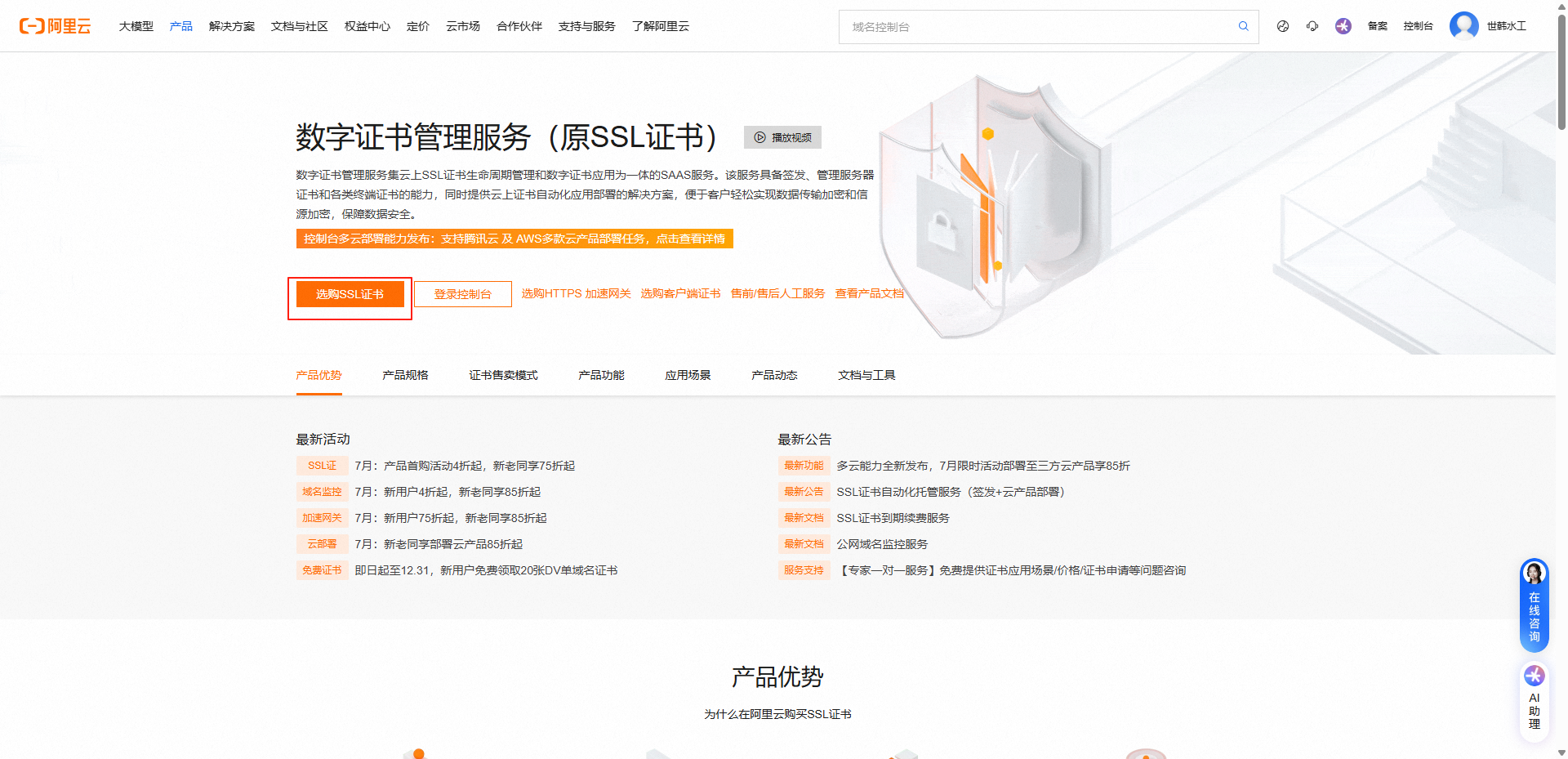Open the 解决方案 menu

pos(232,26)
